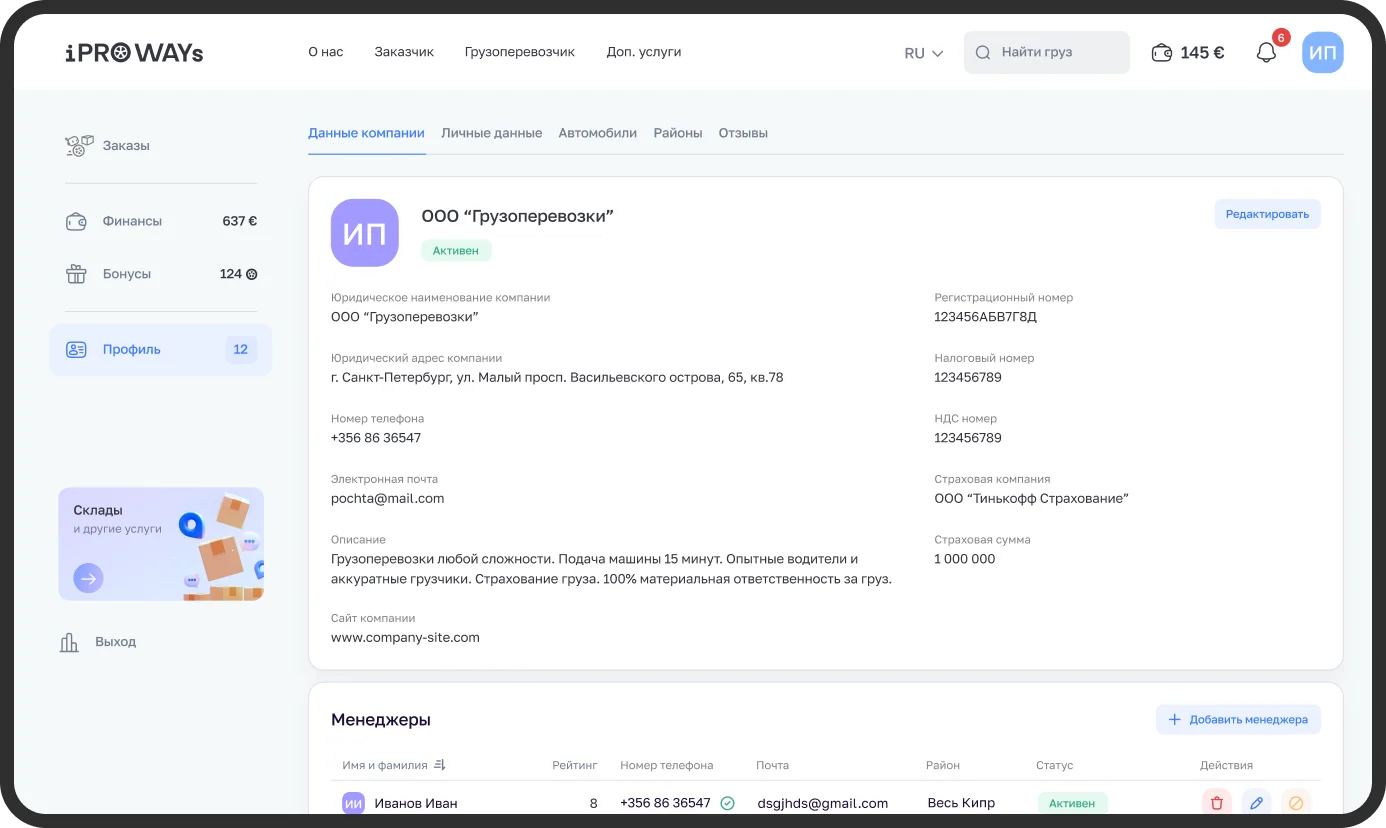Sort managers by Имя и фамилия column

pyautogui.click(x=439, y=765)
